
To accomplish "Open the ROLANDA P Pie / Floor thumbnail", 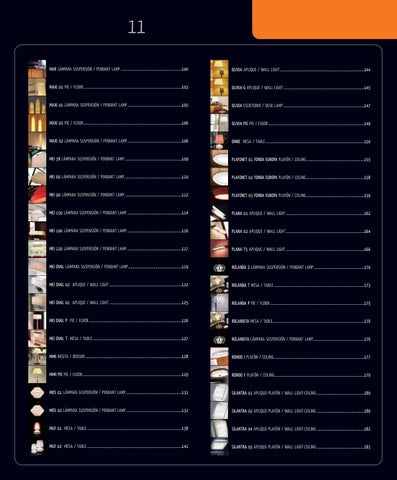I will point(219,303).
